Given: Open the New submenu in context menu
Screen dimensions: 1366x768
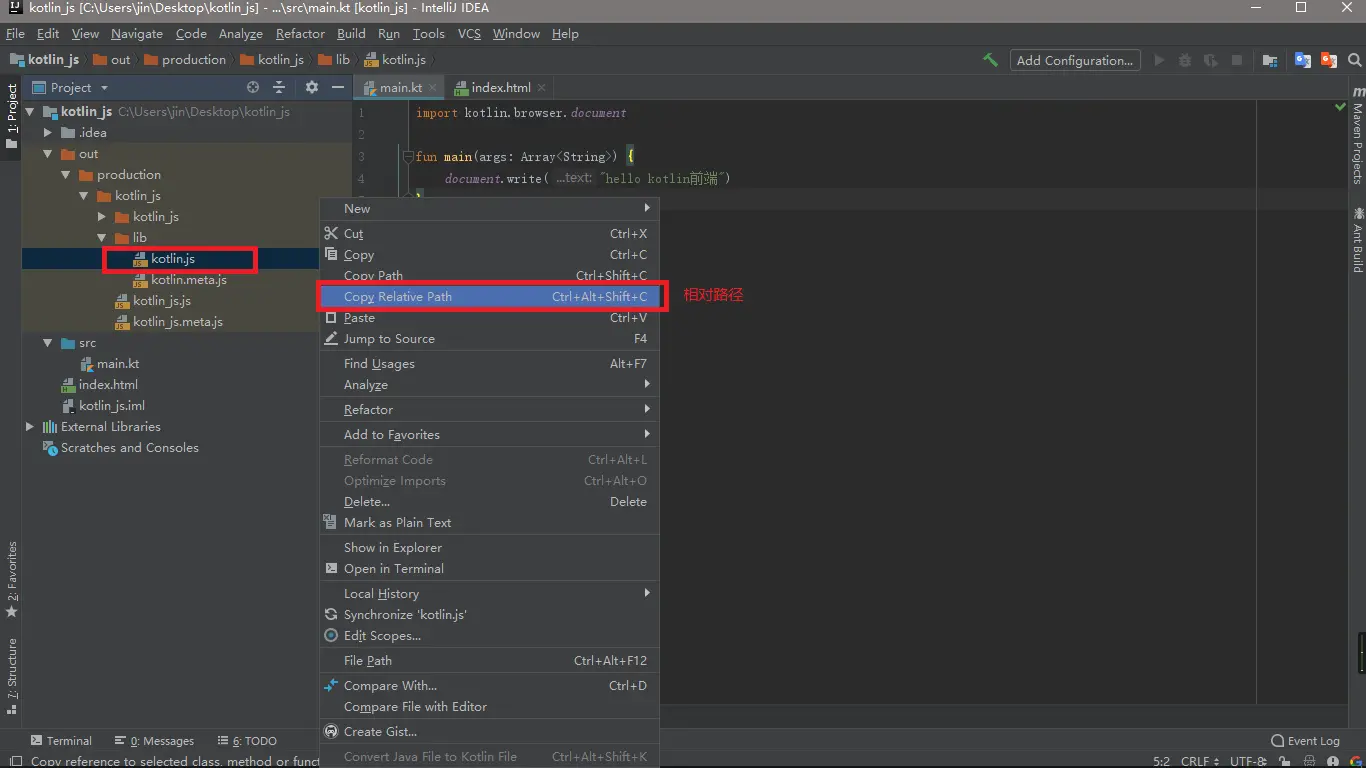Looking at the screenshot, I should pos(489,208).
